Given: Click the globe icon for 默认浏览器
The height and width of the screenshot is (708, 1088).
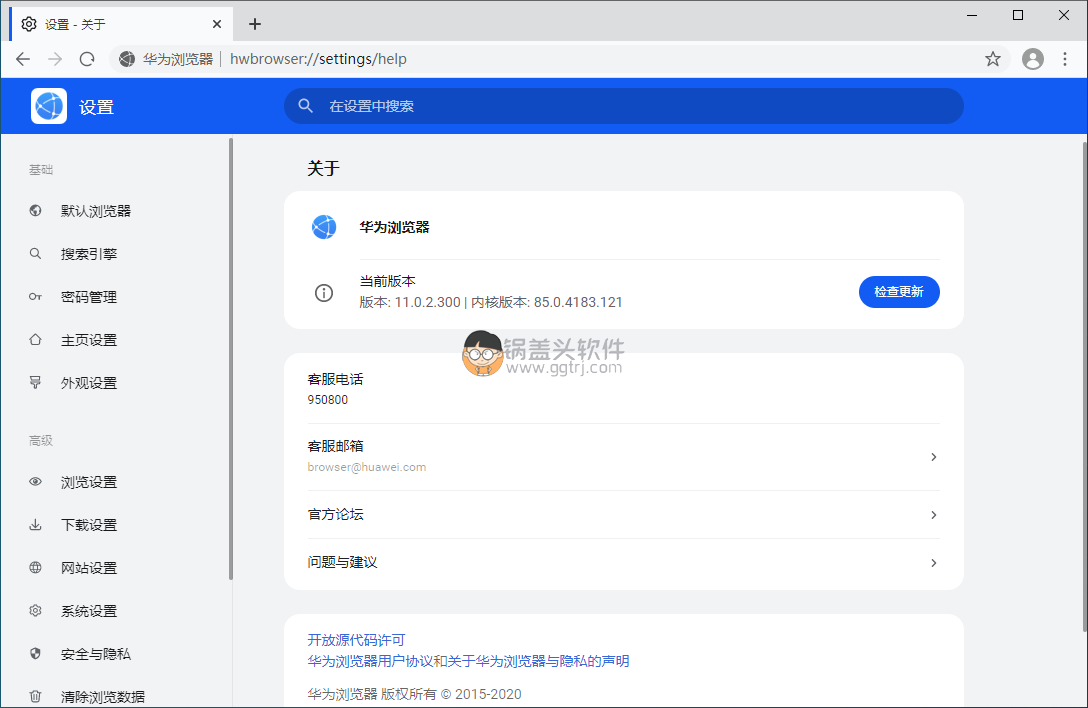Looking at the screenshot, I should [35, 210].
